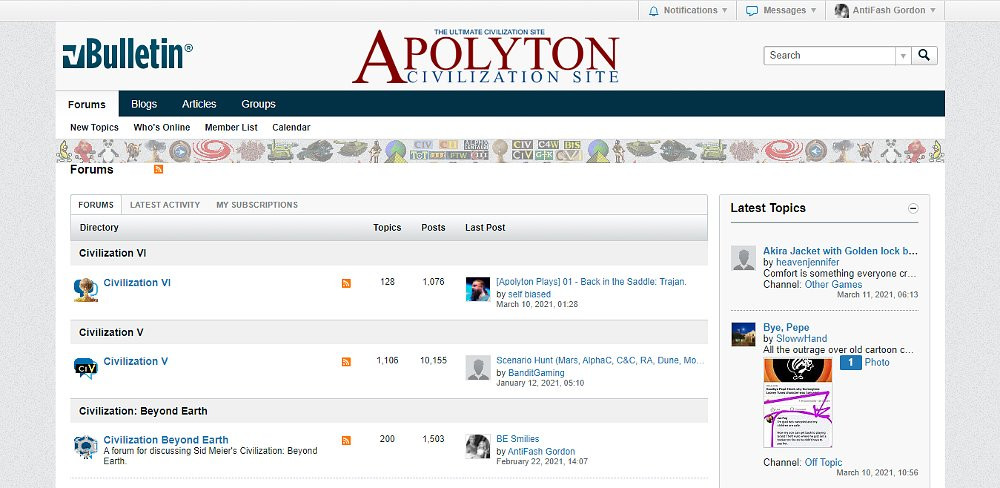View AntiFash Gordon's link under BE Smilies
The image size is (1000, 488).
click(x=541, y=451)
